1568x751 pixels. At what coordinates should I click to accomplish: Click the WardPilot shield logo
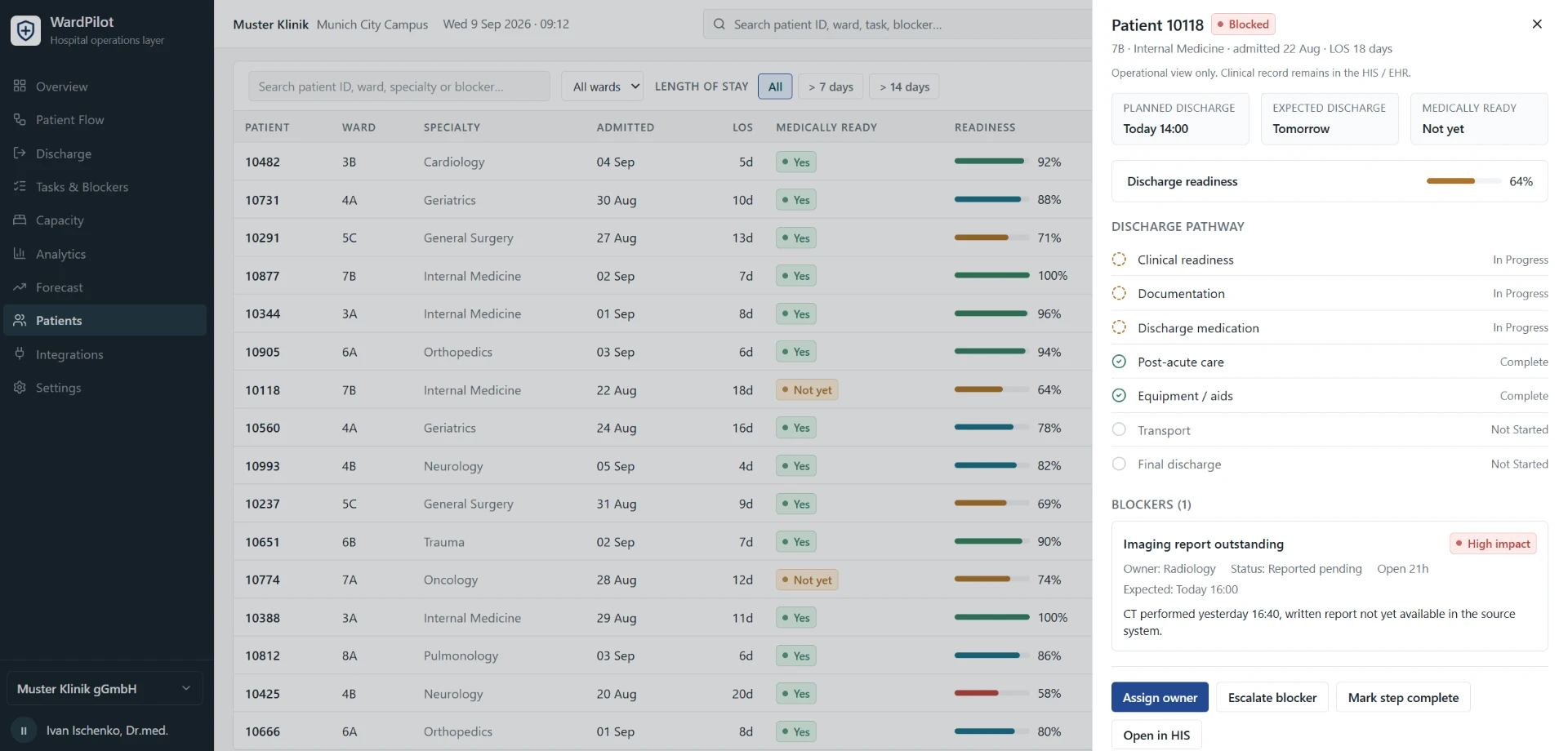pos(25,30)
